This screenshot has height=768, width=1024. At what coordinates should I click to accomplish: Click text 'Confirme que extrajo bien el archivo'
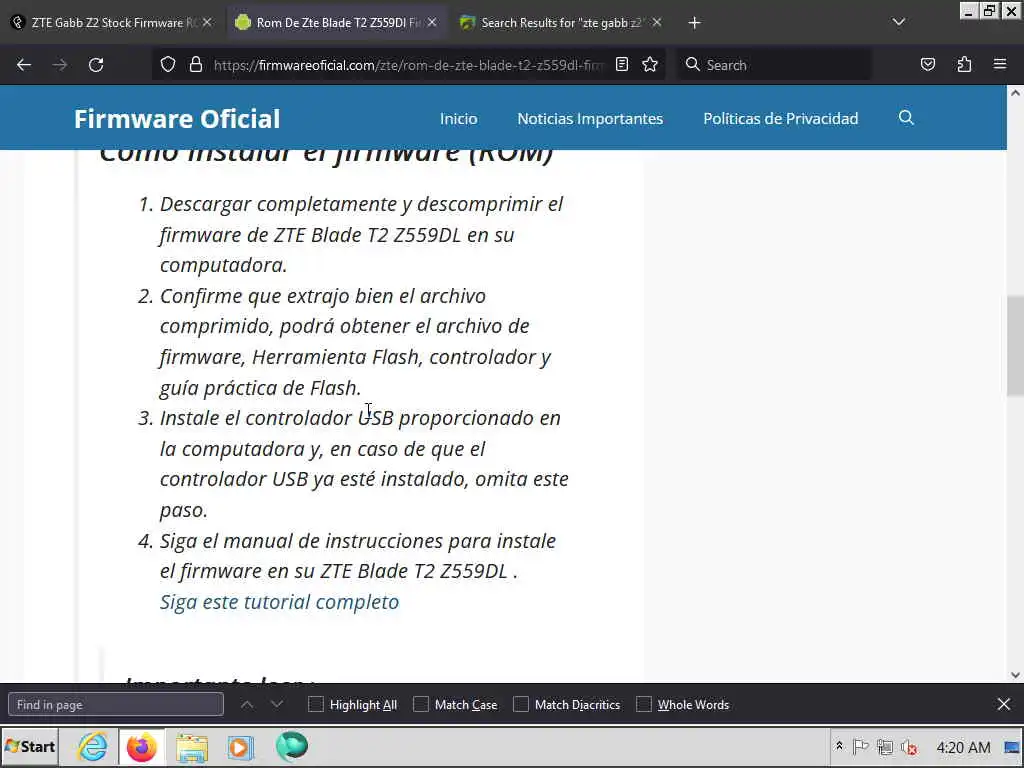pyautogui.click(x=323, y=296)
